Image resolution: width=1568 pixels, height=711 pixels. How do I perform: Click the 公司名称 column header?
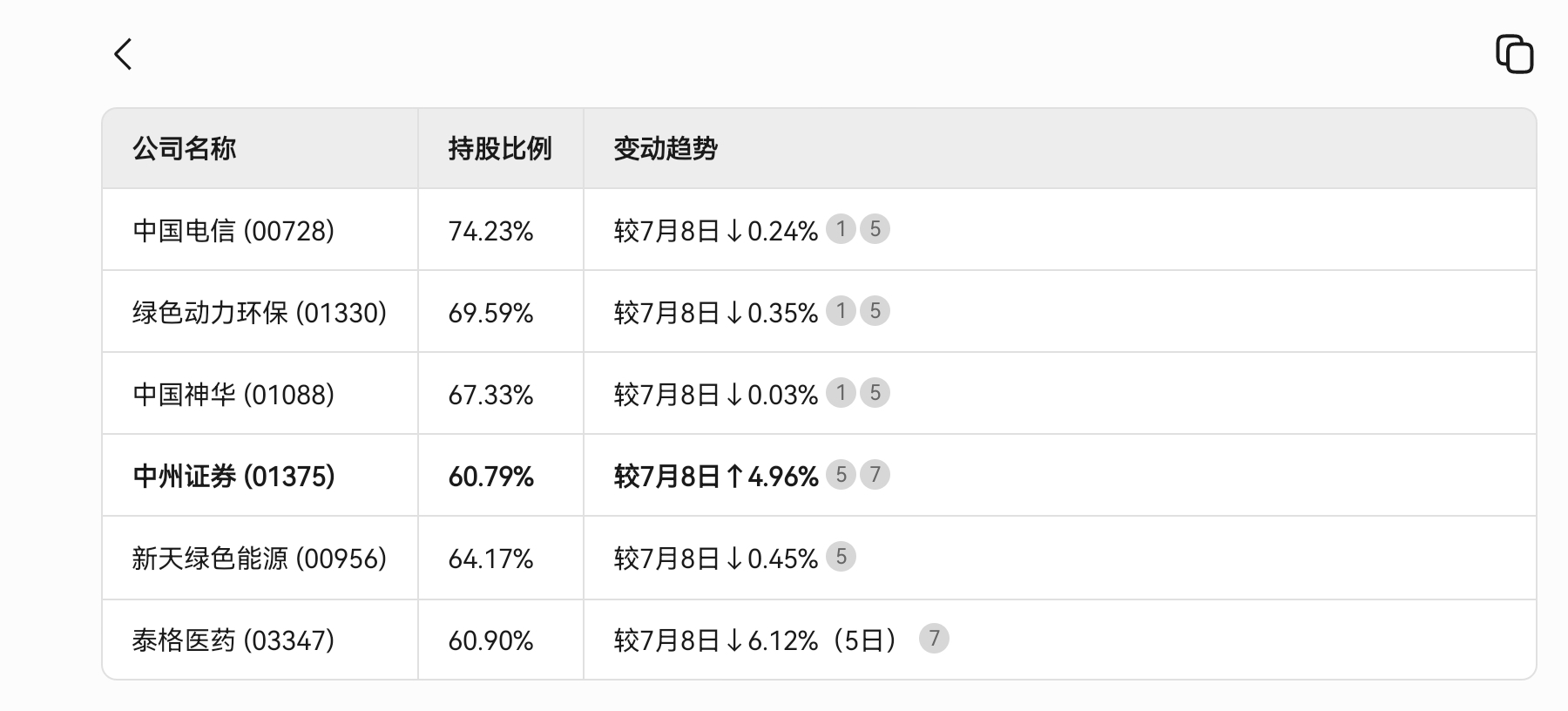[x=185, y=149]
